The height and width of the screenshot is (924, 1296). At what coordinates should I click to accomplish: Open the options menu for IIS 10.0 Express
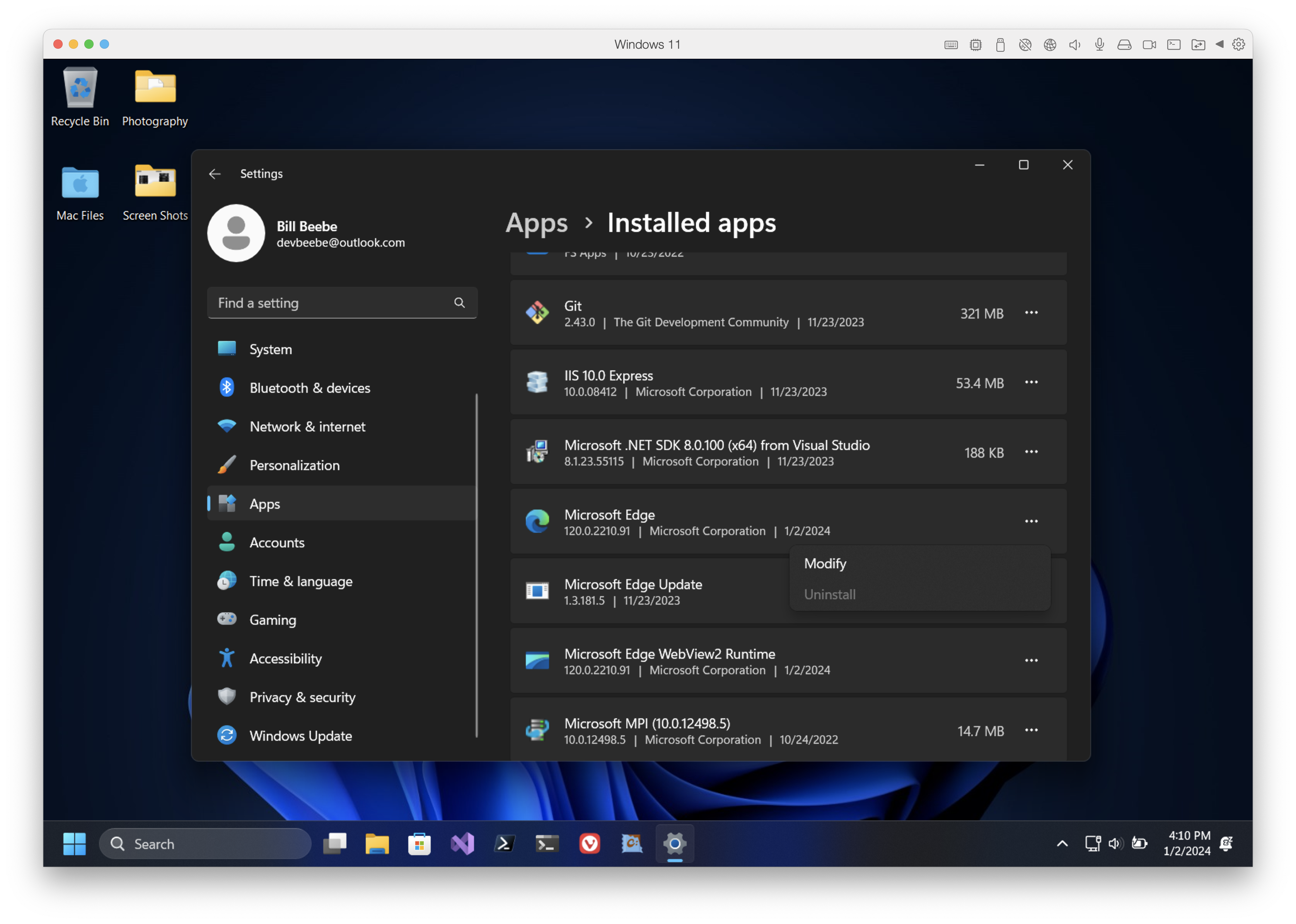[x=1032, y=382]
